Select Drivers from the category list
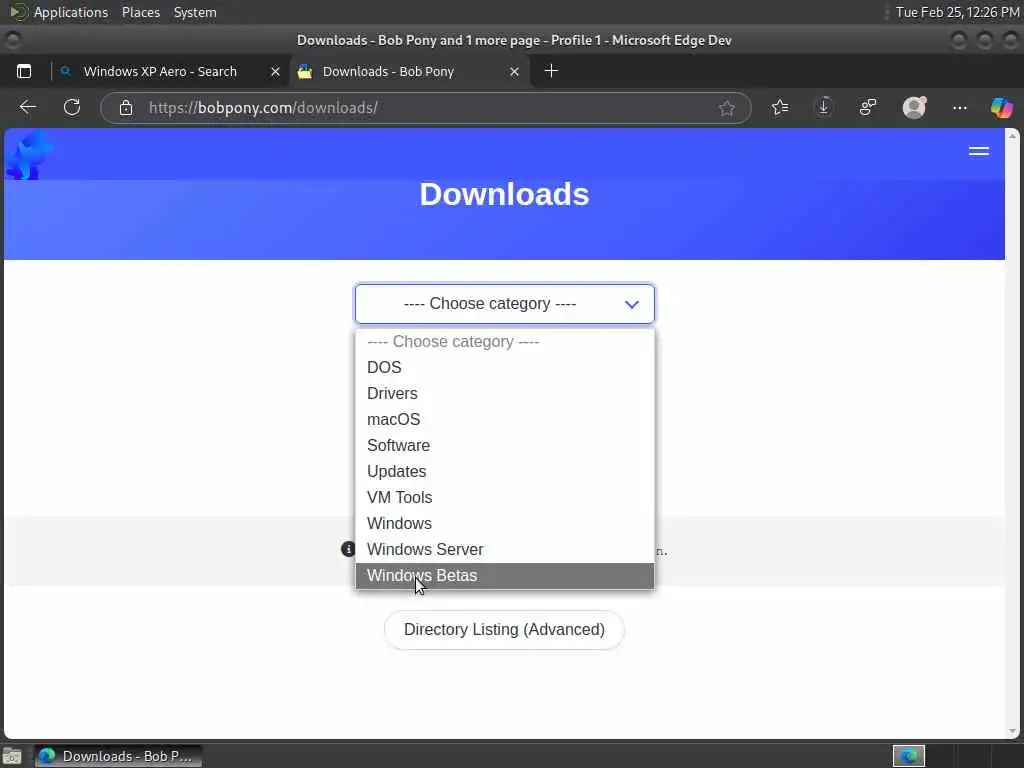Screen dimensions: 1024x768 pos(504,393)
